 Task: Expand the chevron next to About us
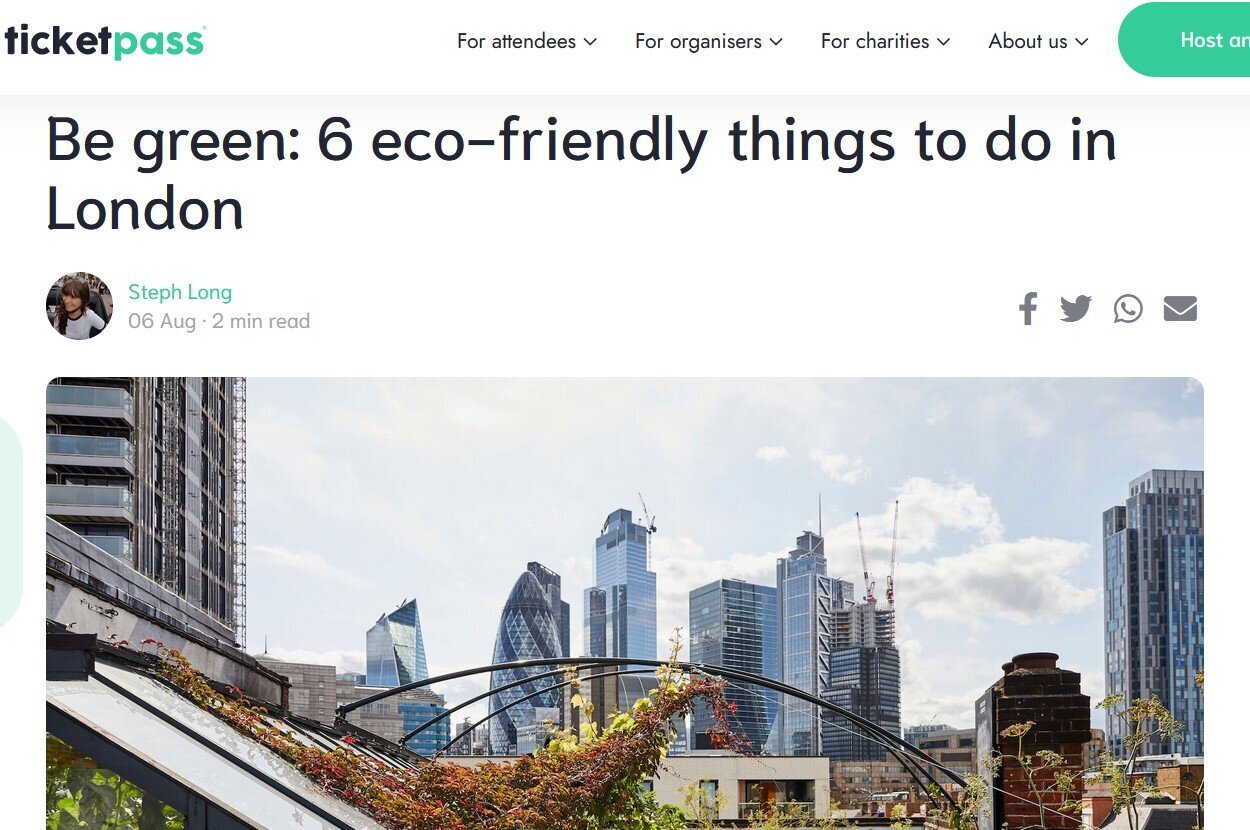click(x=1081, y=42)
